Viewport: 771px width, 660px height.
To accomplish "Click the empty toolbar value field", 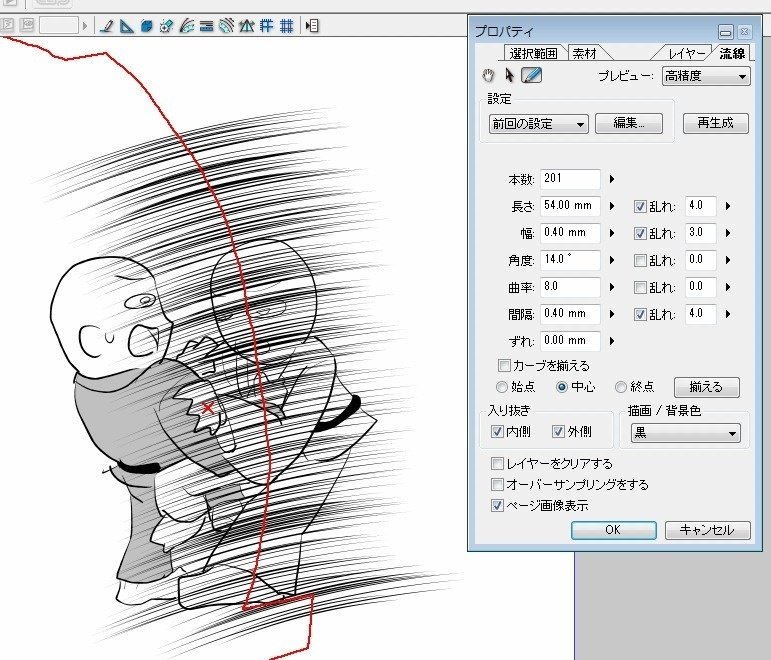I will (59, 25).
